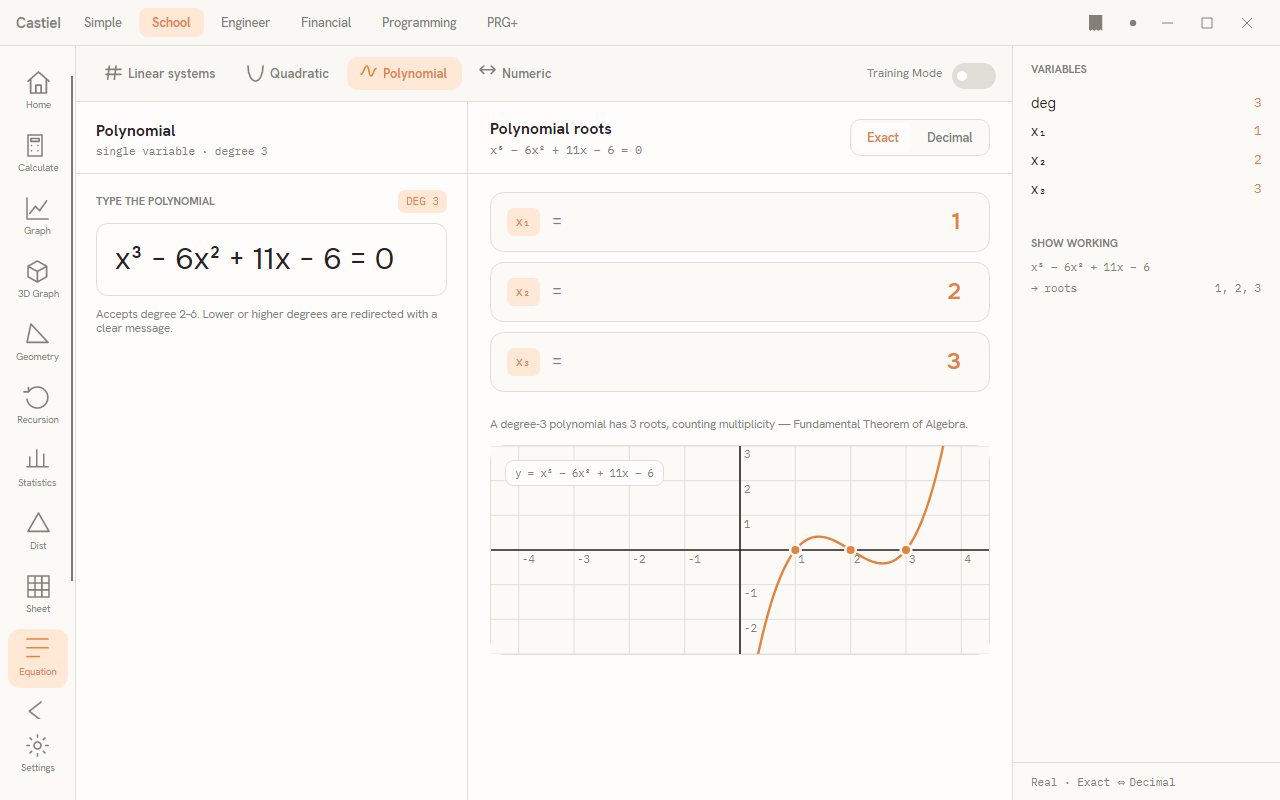Open Linear systems solver tab
Screen dimensions: 1280x800
pyautogui.click(x=160, y=73)
